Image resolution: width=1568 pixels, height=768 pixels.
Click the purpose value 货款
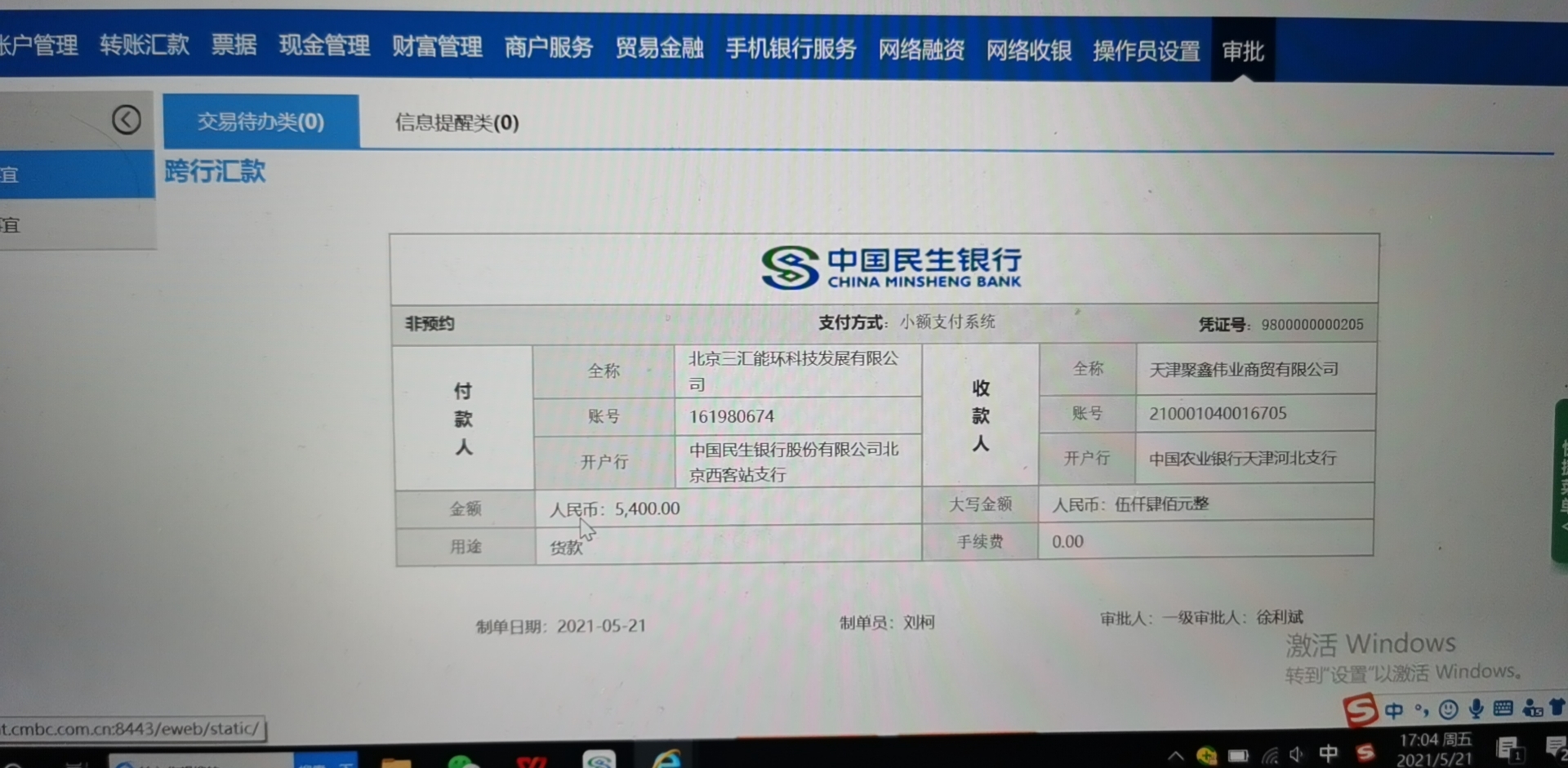[x=566, y=548]
